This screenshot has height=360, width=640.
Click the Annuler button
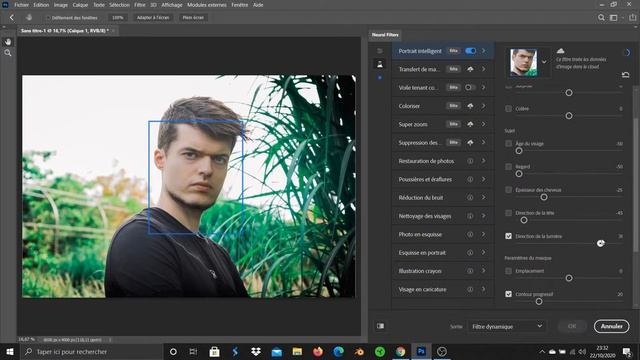[x=611, y=326]
